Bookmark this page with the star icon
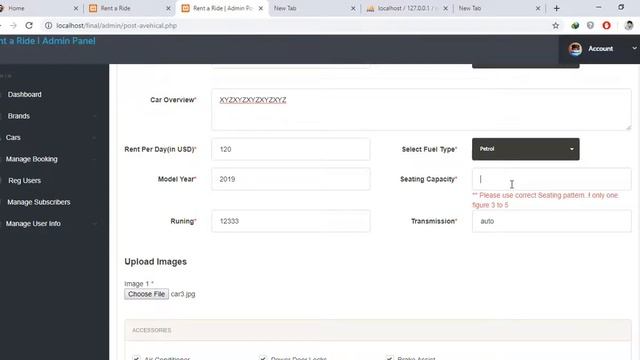640x360 pixels. [x=556, y=25]
